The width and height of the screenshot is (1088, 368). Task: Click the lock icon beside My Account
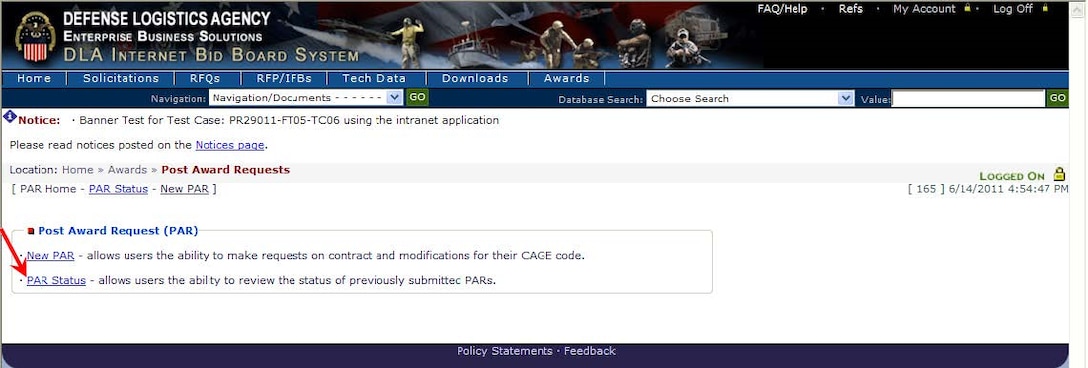pyautogui.click(x=967, y=9)
